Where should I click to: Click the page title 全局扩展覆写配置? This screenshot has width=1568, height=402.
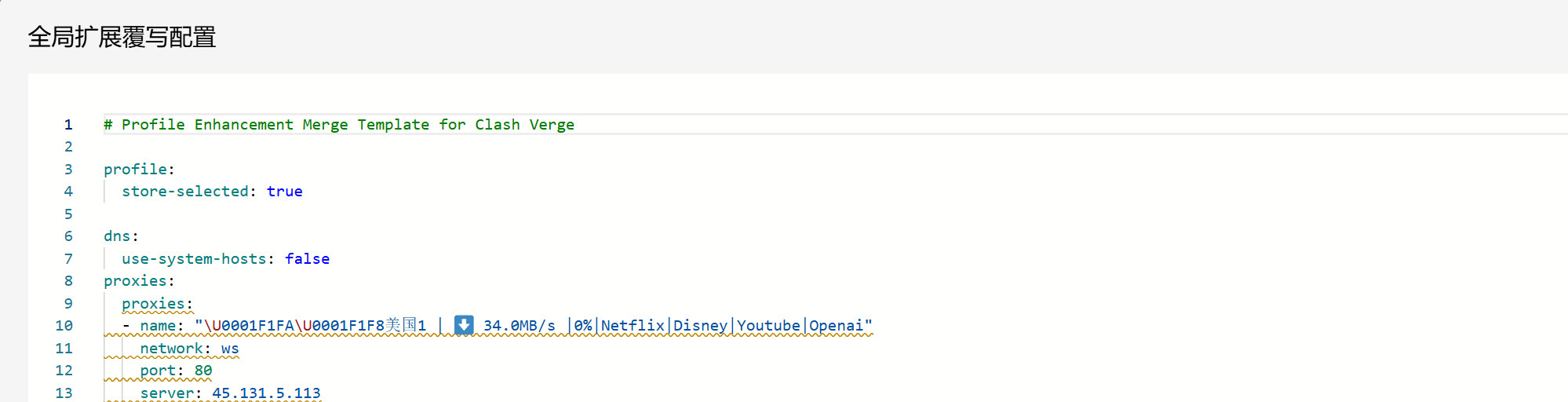click(122, 37)
